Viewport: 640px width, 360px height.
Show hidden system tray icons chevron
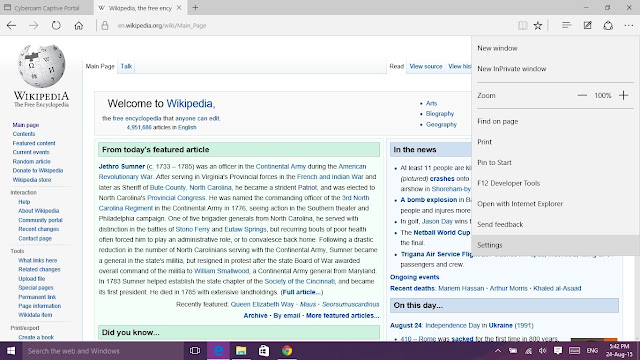point(498,351)
